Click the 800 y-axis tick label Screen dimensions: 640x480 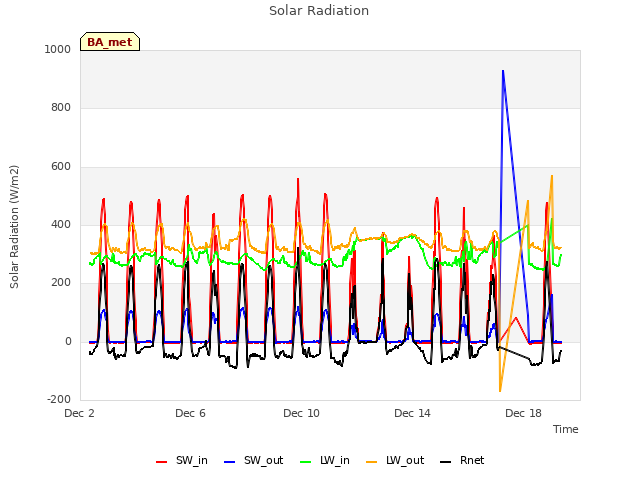[61, 108]
